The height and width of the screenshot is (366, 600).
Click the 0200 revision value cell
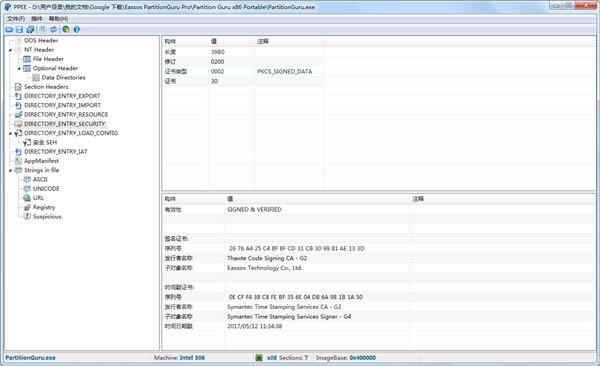(217, 62)
